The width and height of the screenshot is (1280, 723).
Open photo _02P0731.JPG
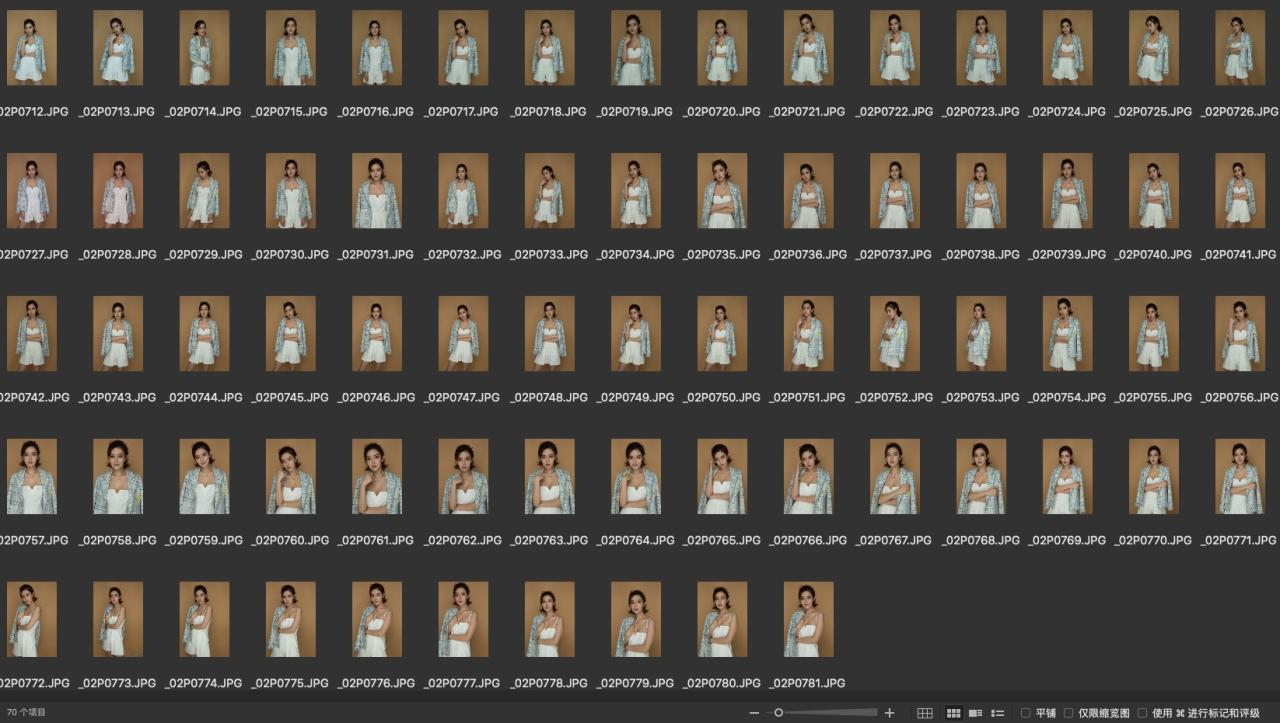coord(377,191)
